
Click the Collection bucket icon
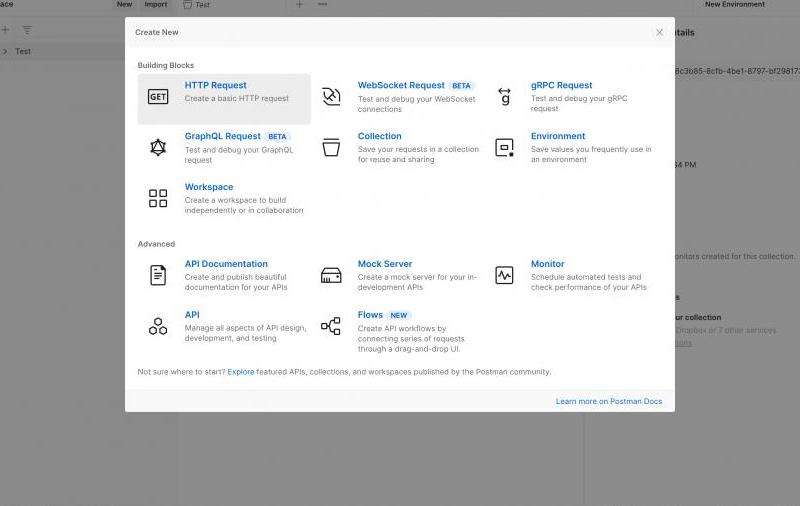click(331, 147)
